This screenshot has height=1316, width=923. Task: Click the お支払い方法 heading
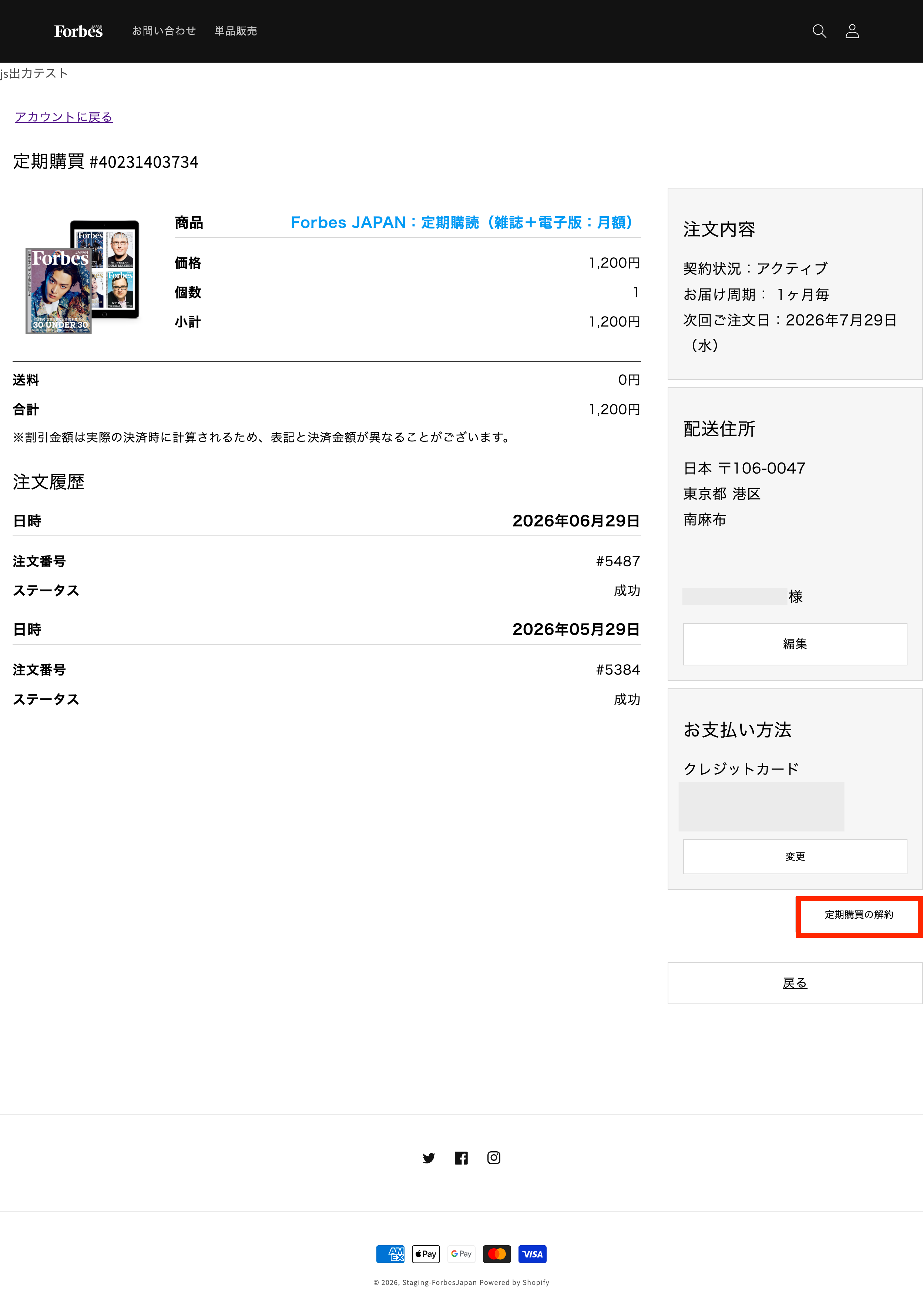point(737,729)
